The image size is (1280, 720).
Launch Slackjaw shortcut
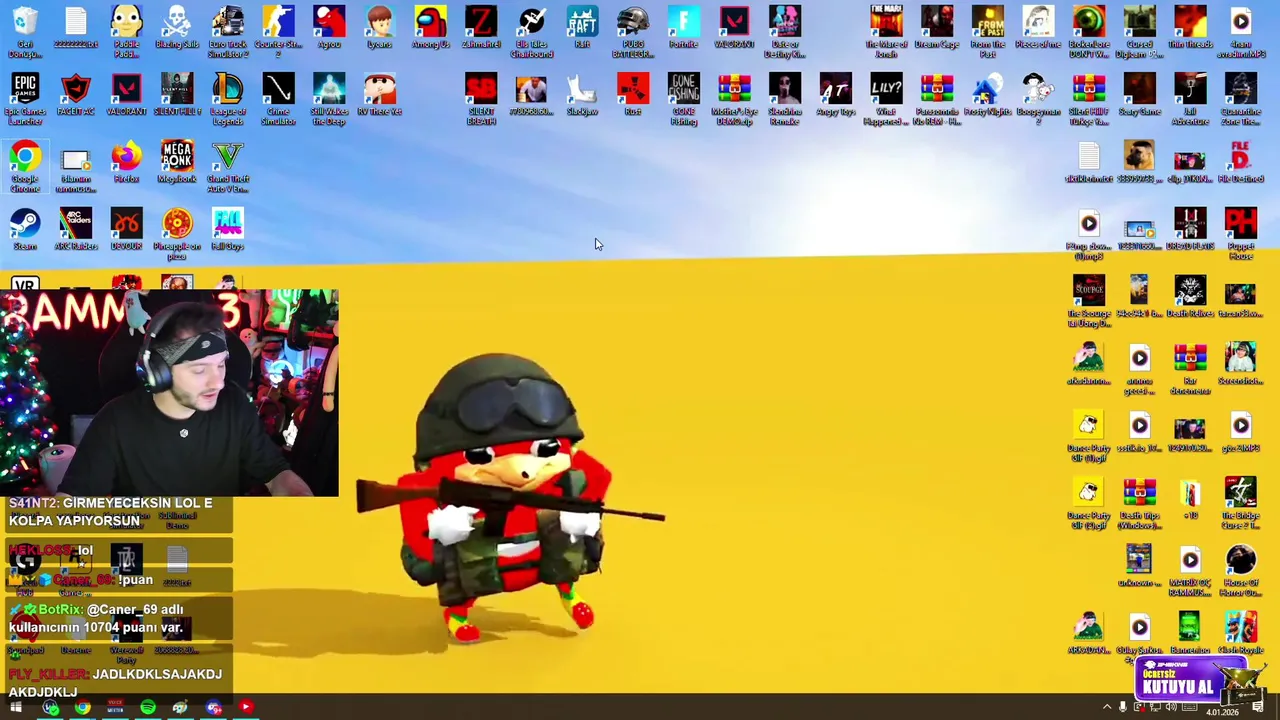[582, 95]
